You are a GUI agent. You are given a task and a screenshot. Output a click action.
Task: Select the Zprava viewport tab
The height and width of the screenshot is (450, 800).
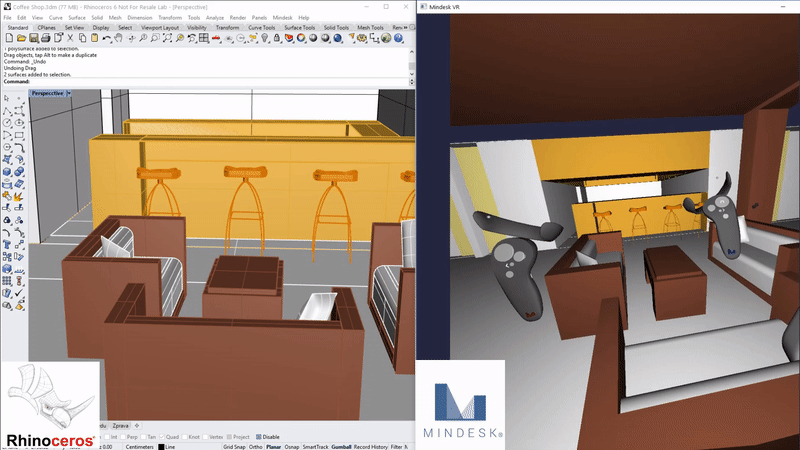120,426
